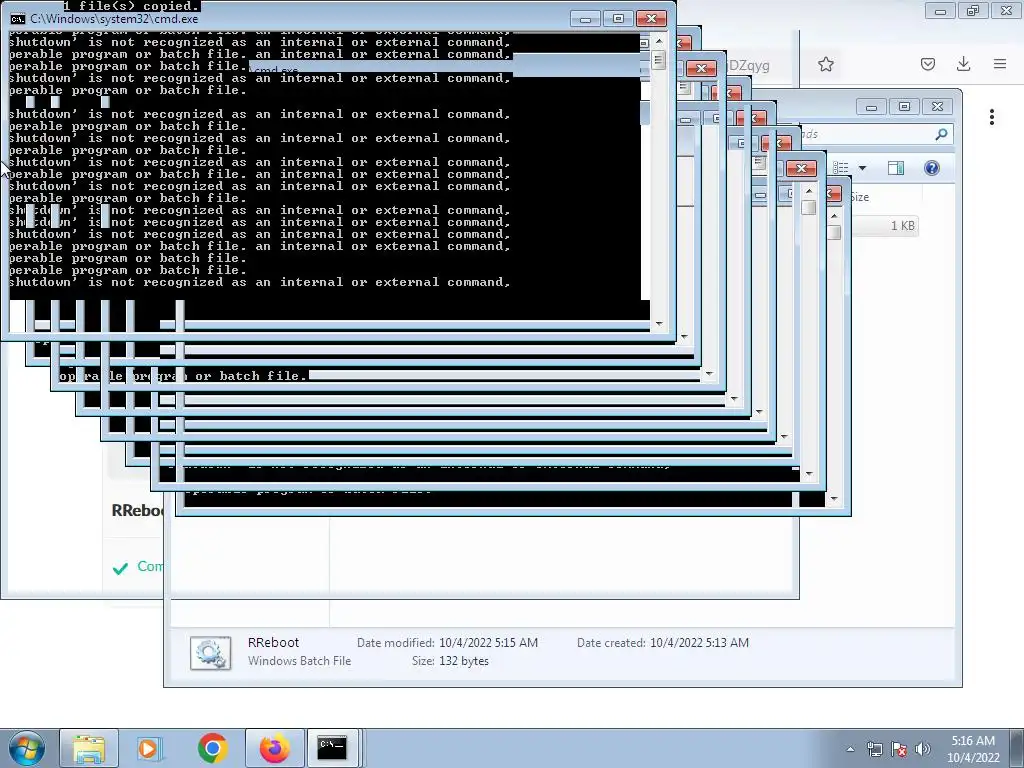Click Firefox address bar ending in DZqyg
Image resolution: width=1024 pixels, height=768 pixels.
tap(748, 65)
